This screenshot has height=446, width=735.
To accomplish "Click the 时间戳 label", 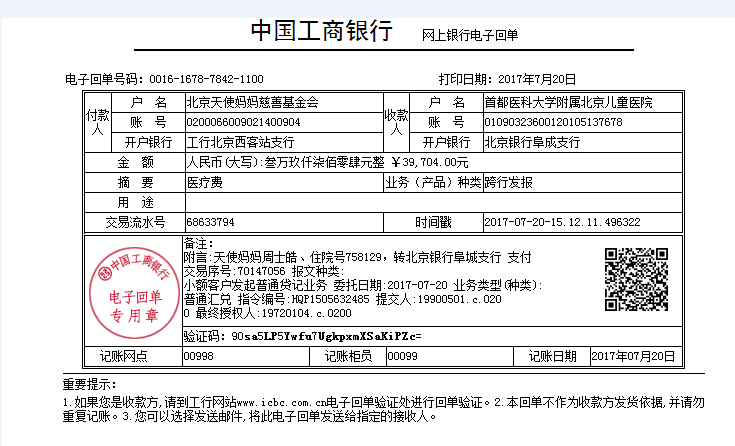I will tap(433, 222).
